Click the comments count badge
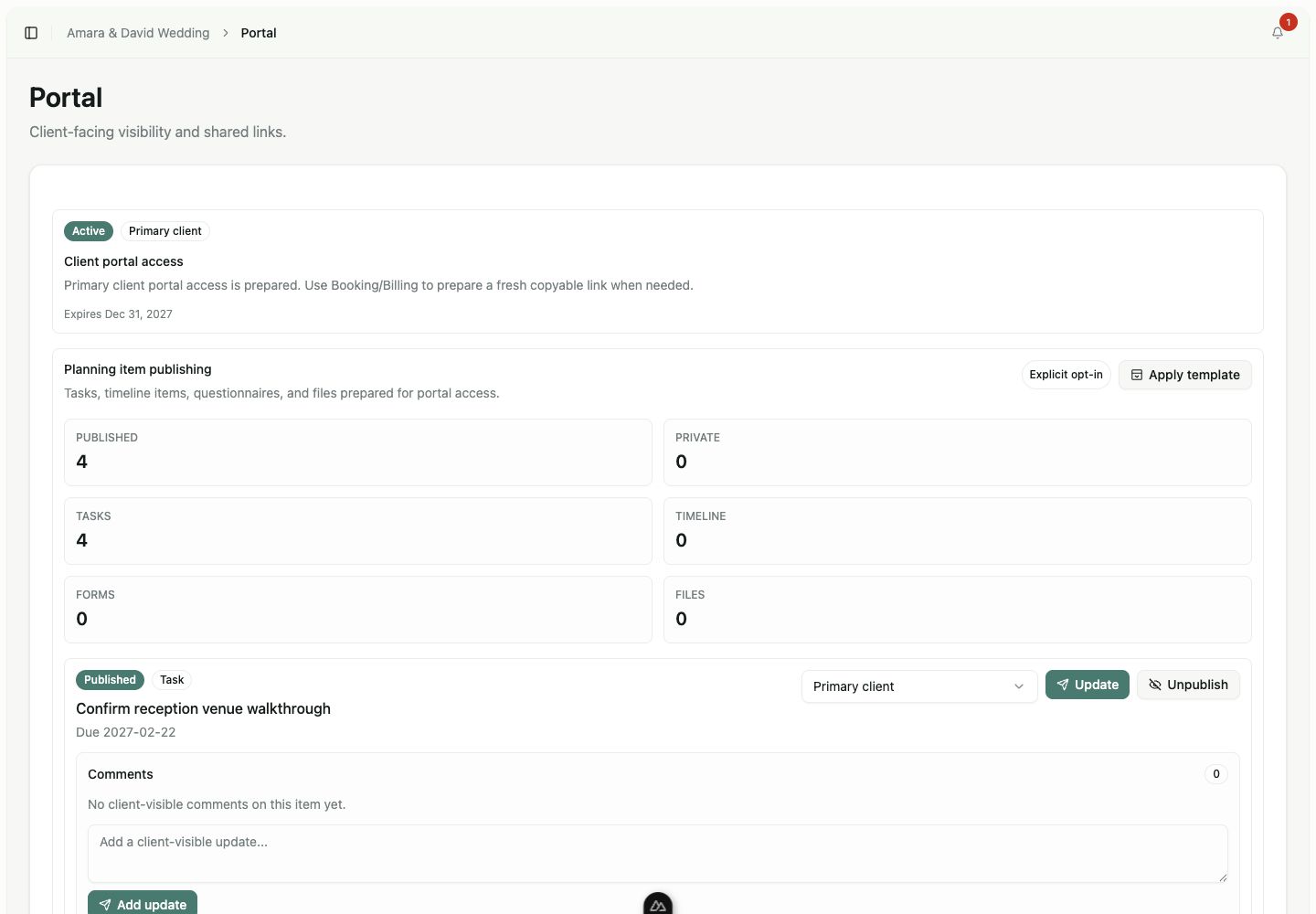1316x914 pixels. [1216, 774]
